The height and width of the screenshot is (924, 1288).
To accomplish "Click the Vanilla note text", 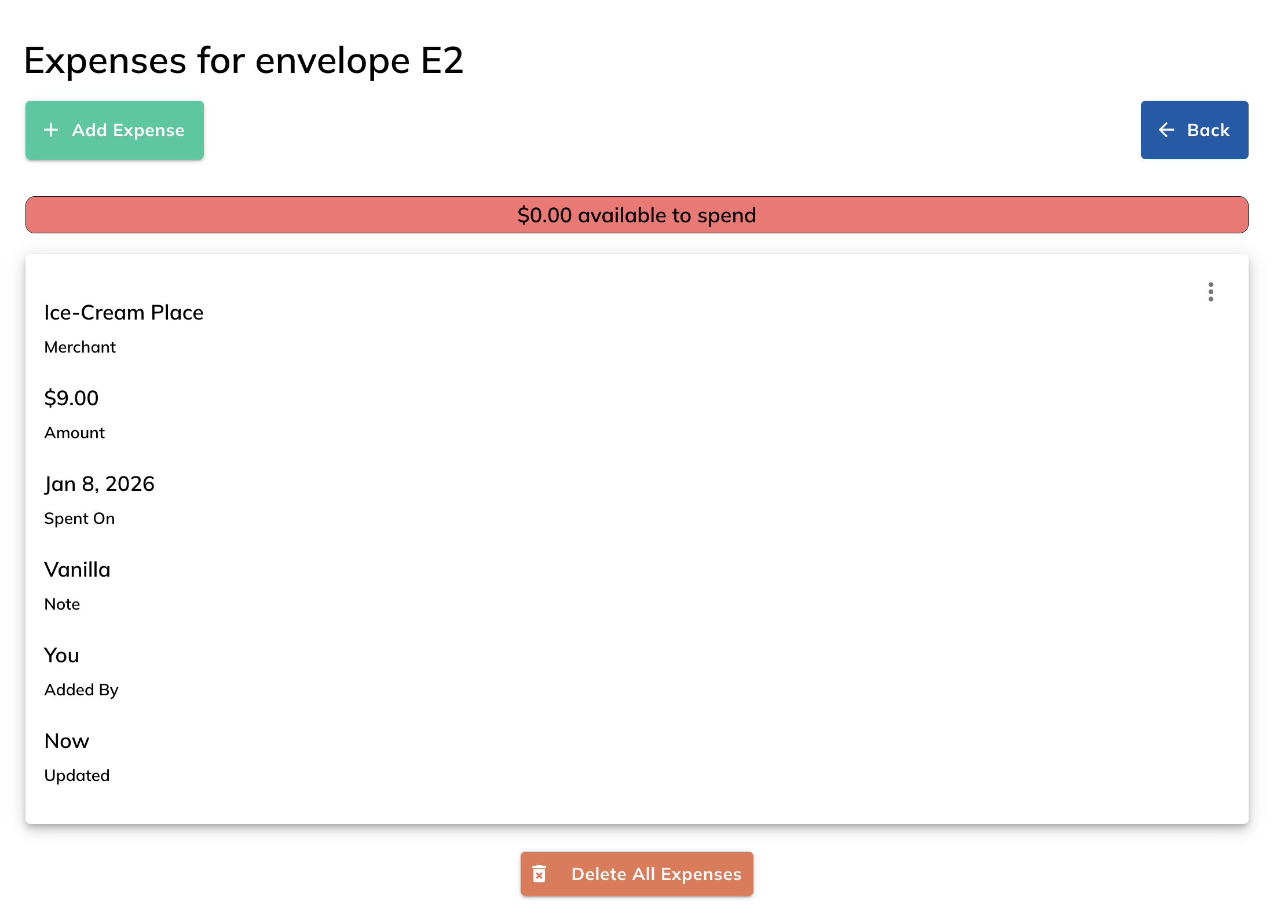I will 77,570.
